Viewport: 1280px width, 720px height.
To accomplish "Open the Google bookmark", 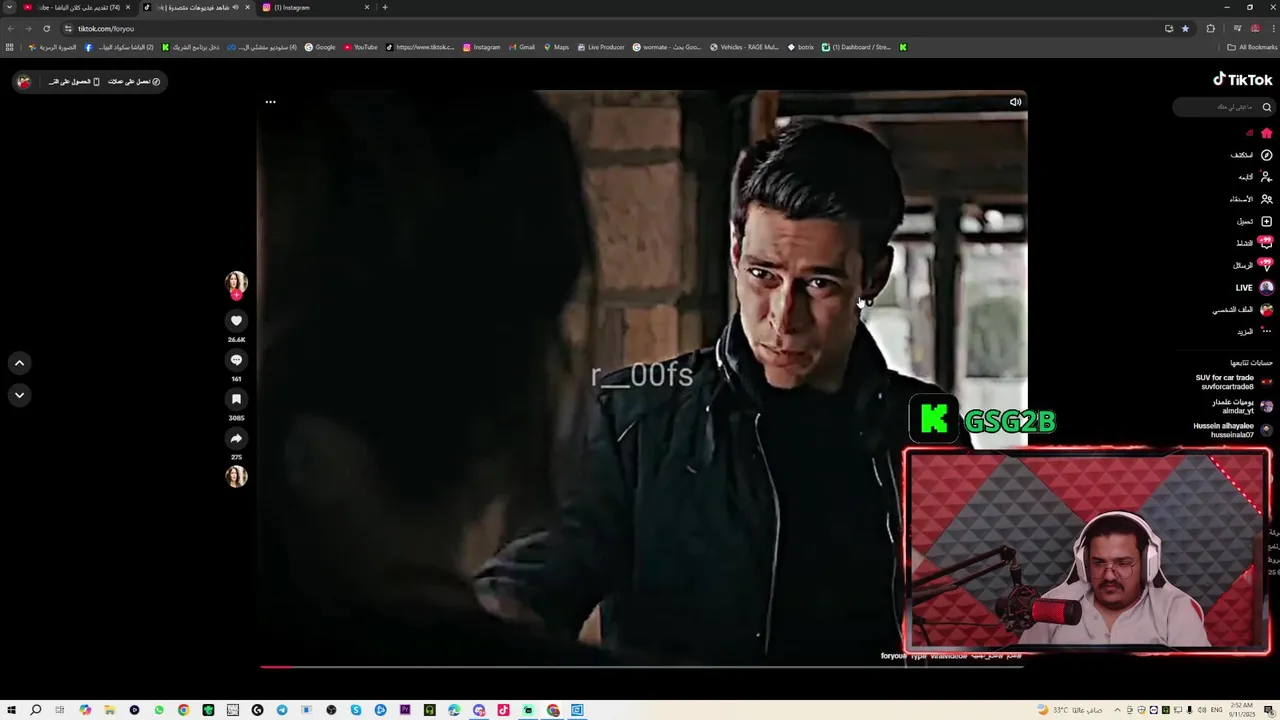I will click(x=320, y=47).
